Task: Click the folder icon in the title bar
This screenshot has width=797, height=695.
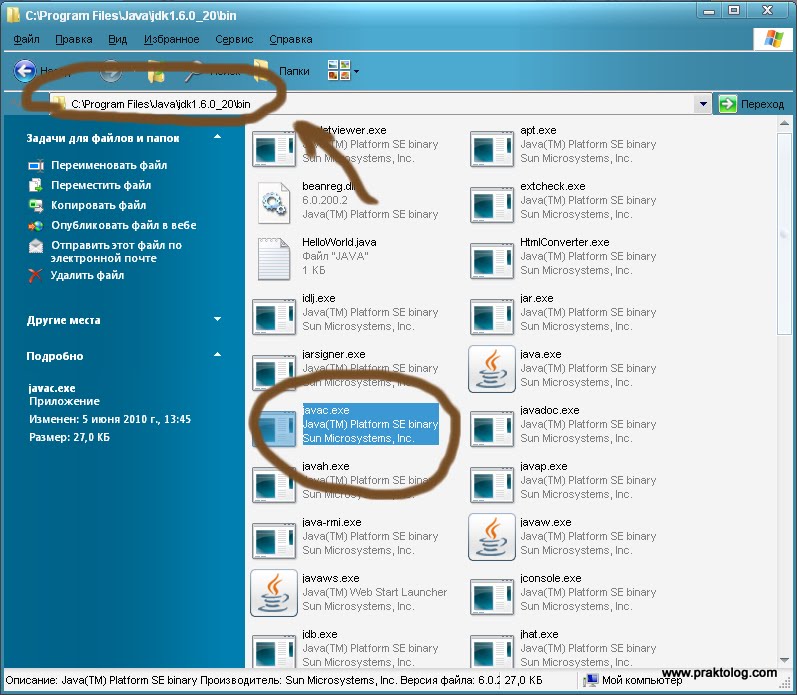Action: click(13, 15)
